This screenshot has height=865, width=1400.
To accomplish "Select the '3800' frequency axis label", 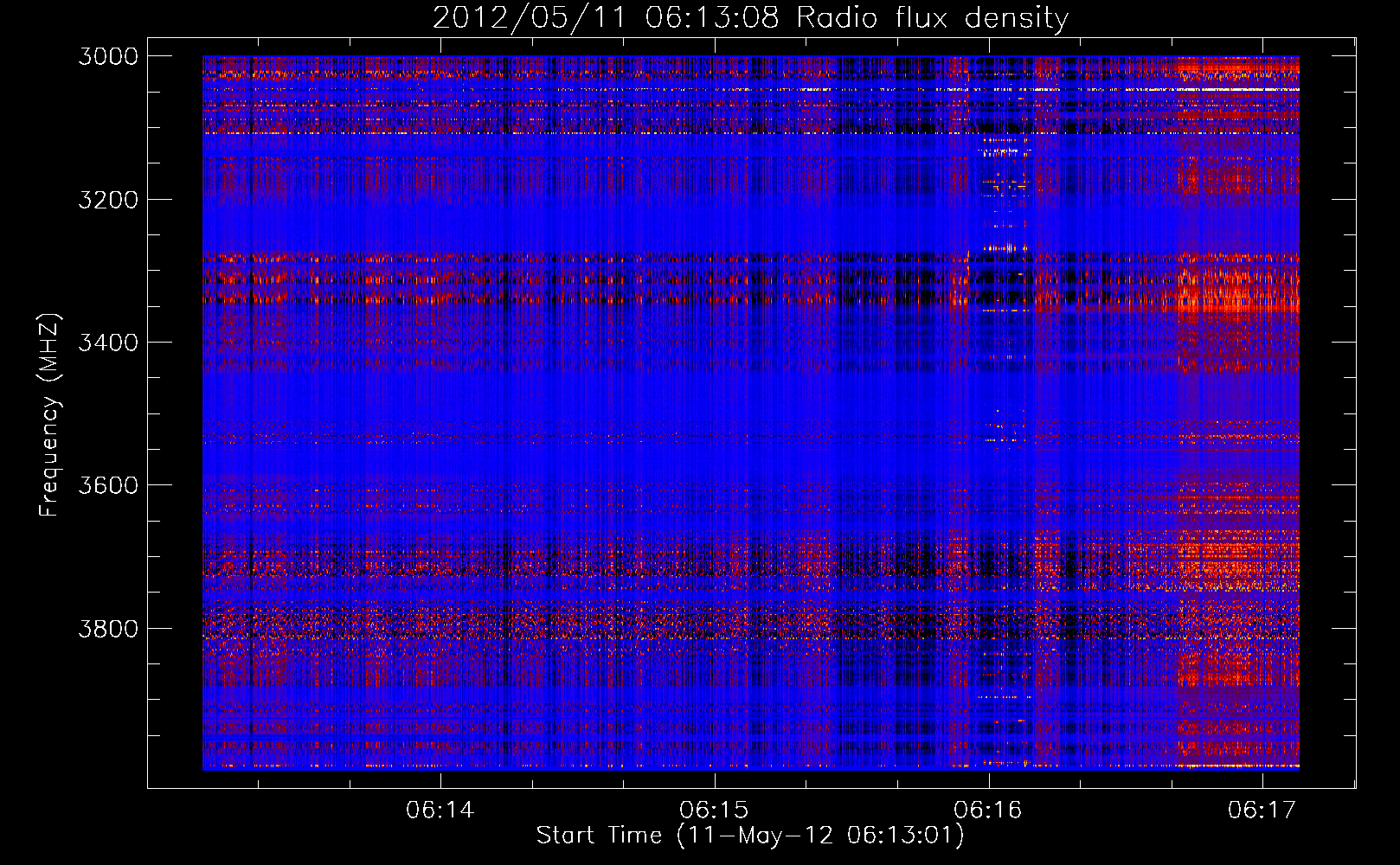I will (108, 629).
